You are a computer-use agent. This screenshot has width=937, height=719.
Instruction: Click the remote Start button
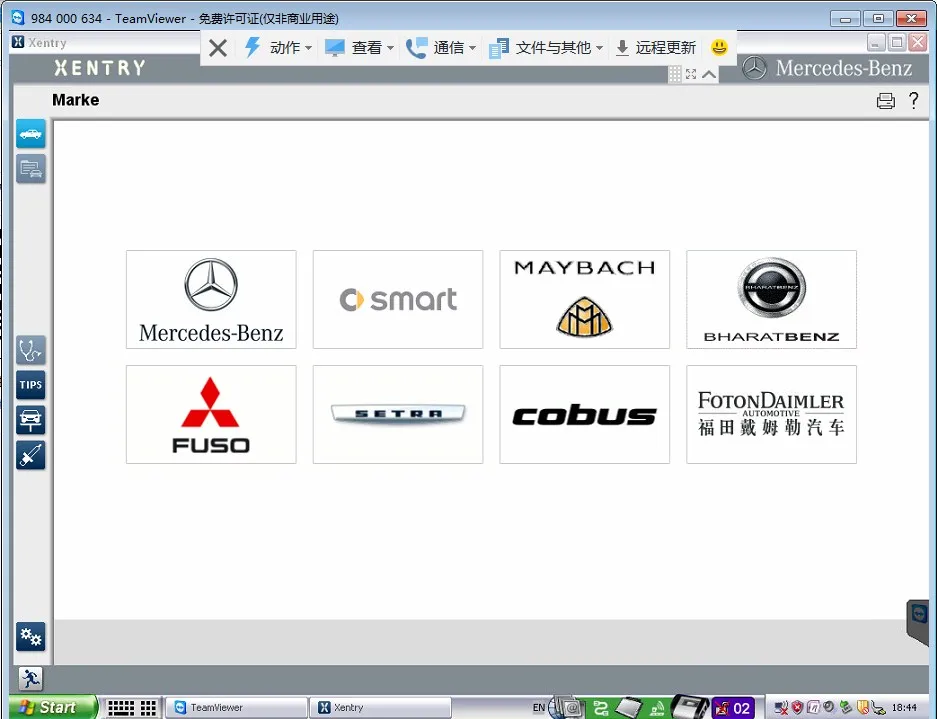[53, 707]
